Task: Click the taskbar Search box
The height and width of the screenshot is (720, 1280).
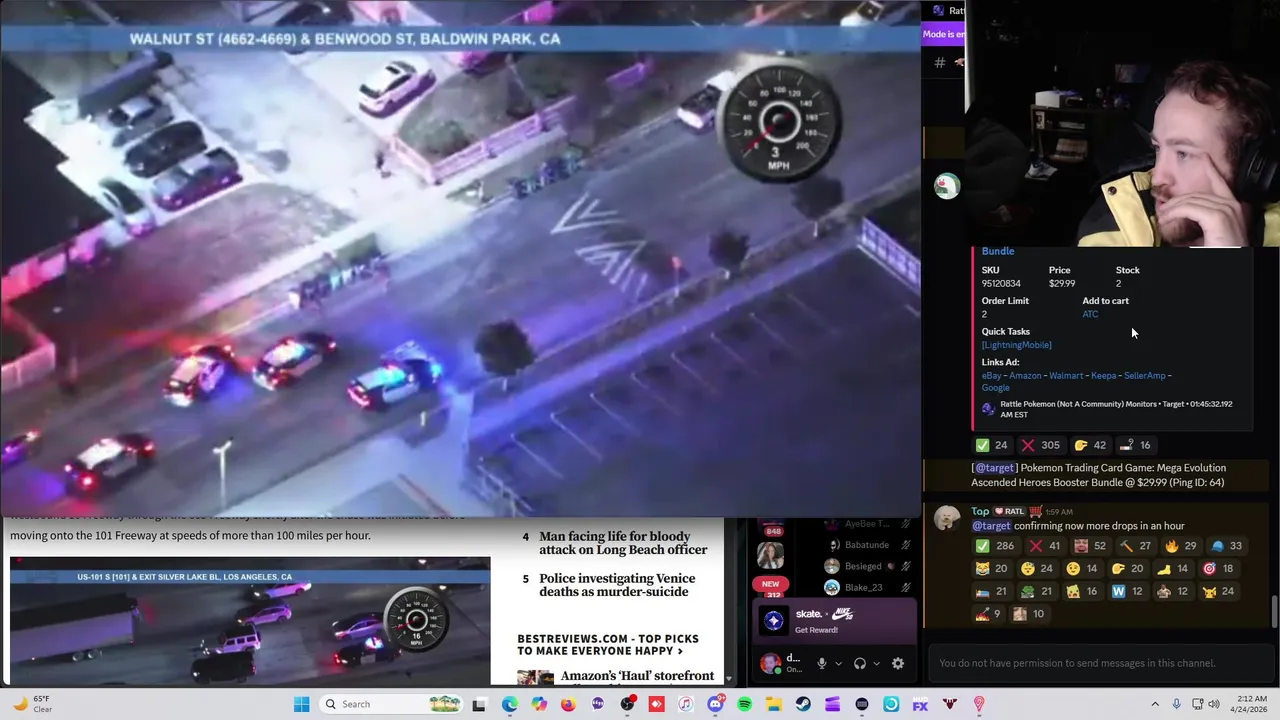Action: pyautogui.click(x=392, y=704)
